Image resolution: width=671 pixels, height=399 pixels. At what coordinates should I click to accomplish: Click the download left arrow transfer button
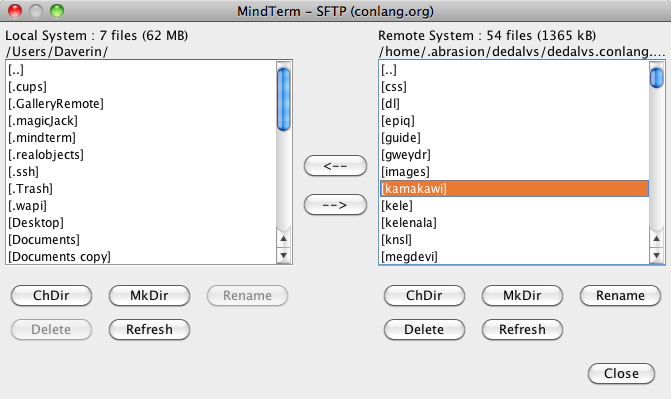tap(335, 166)
